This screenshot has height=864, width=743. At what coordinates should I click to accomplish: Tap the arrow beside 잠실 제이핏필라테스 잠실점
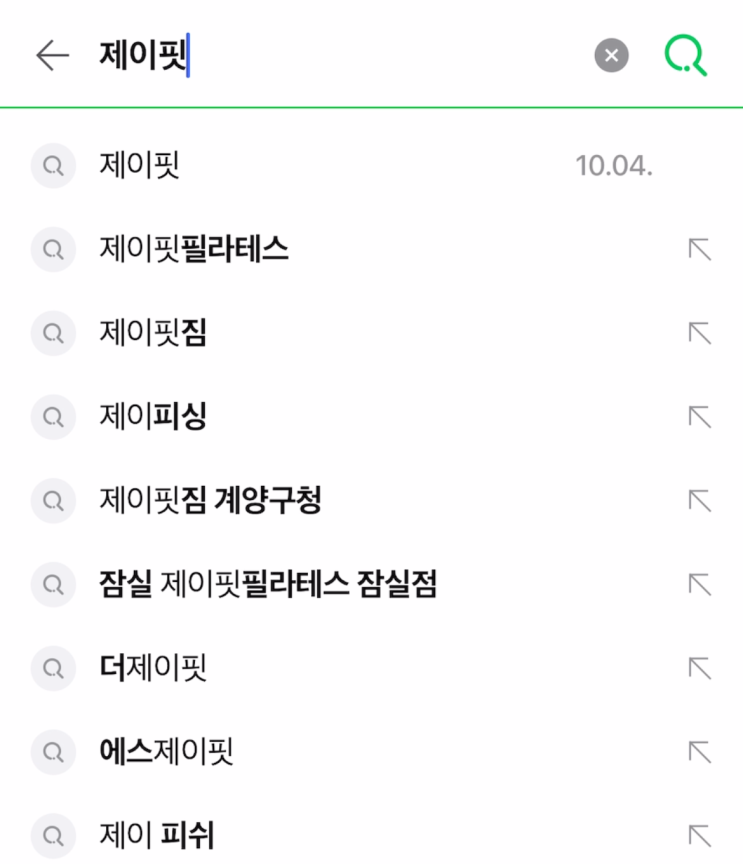click(x=699, y=583)
